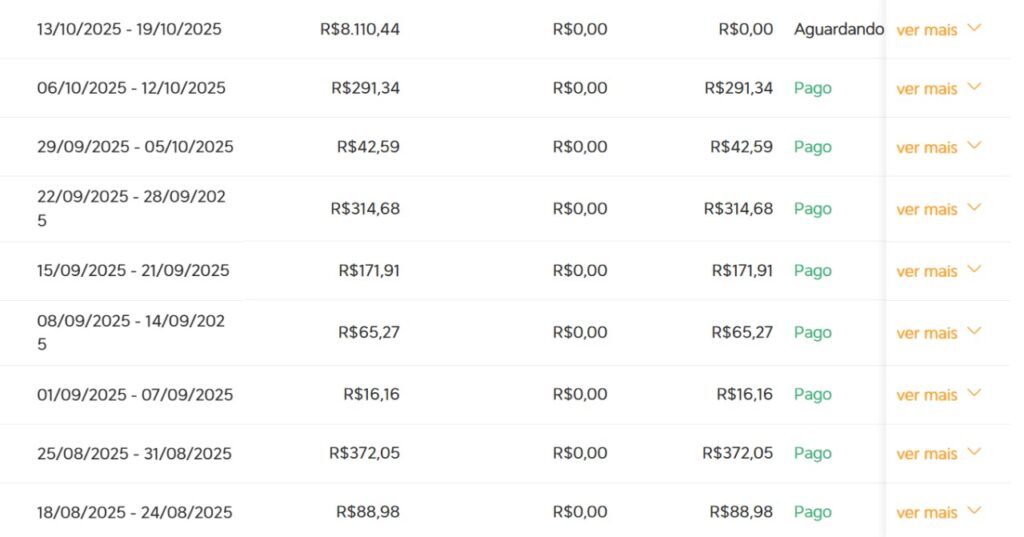Screen dimensions: 1024x537
Task: Click the "Aguardando" status label
Action: [838, 29]
